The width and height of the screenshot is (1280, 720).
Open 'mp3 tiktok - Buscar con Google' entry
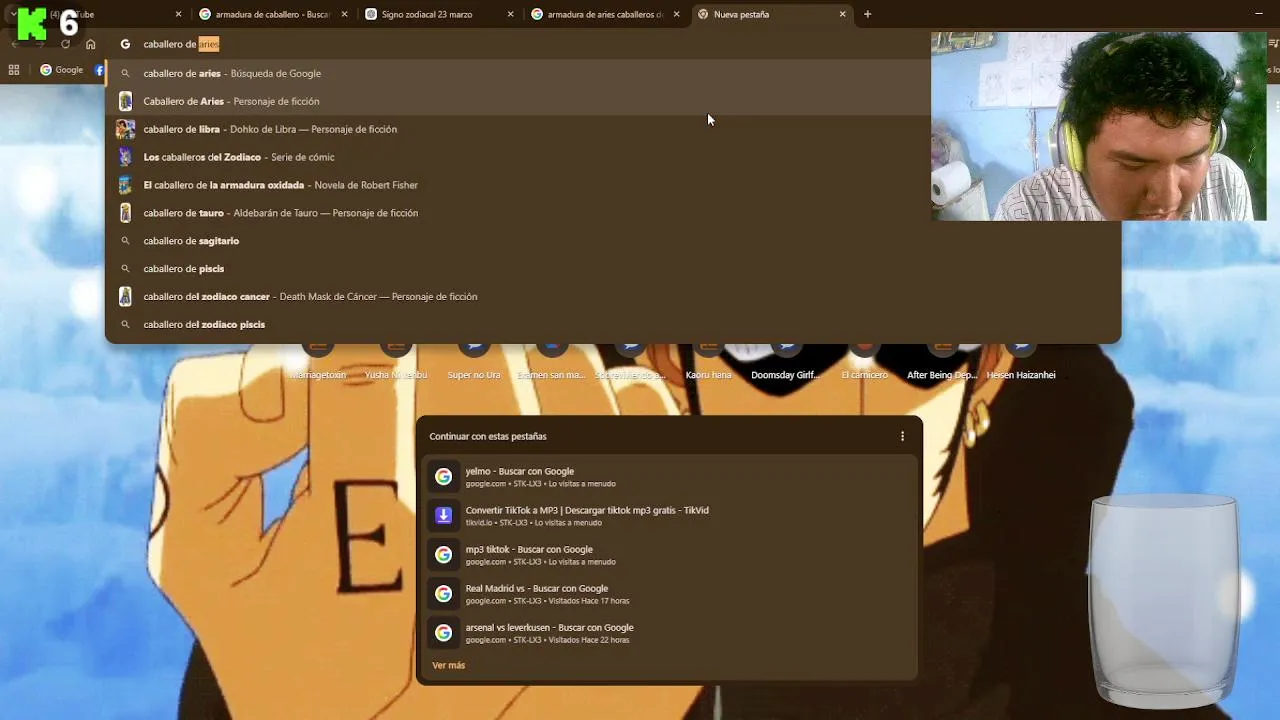[667, 555]
